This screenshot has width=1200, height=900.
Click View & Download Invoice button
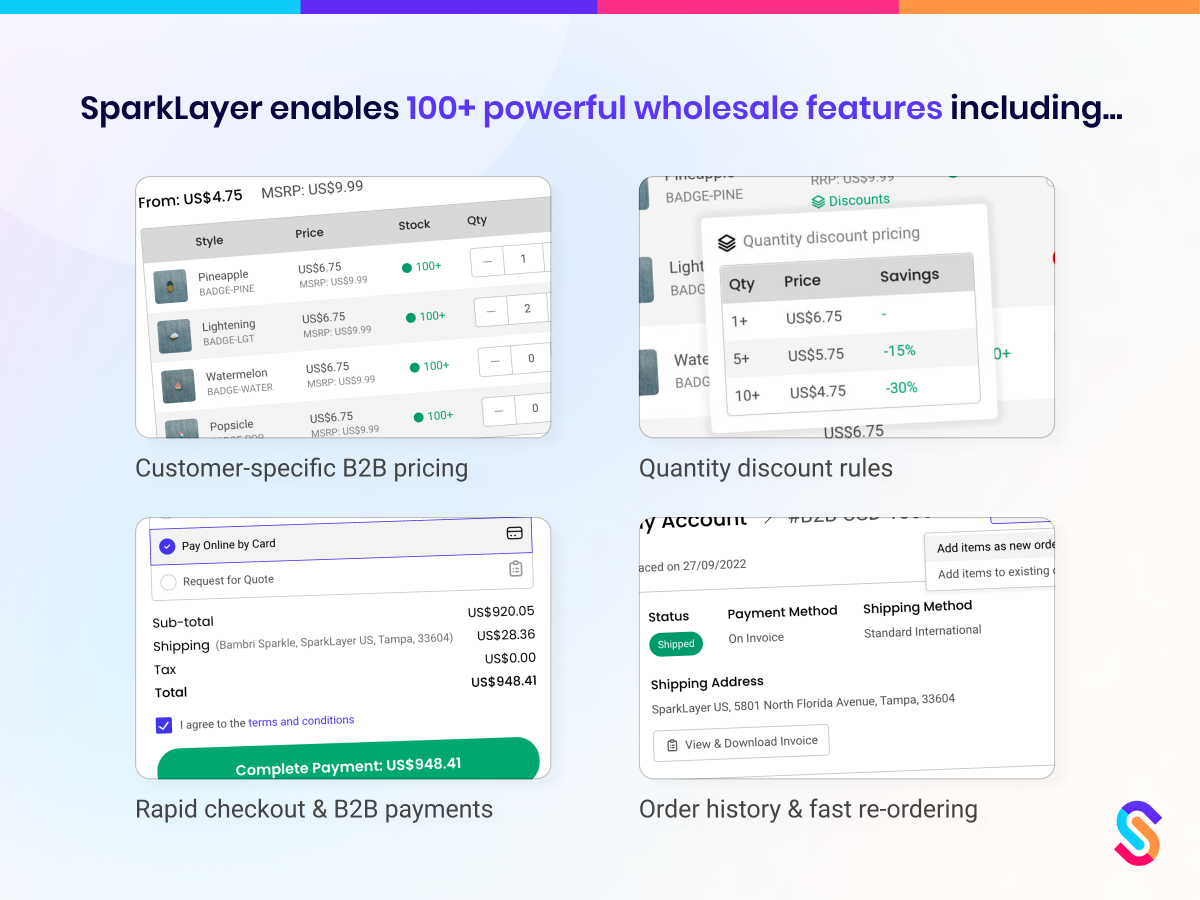tap(741, 743)
